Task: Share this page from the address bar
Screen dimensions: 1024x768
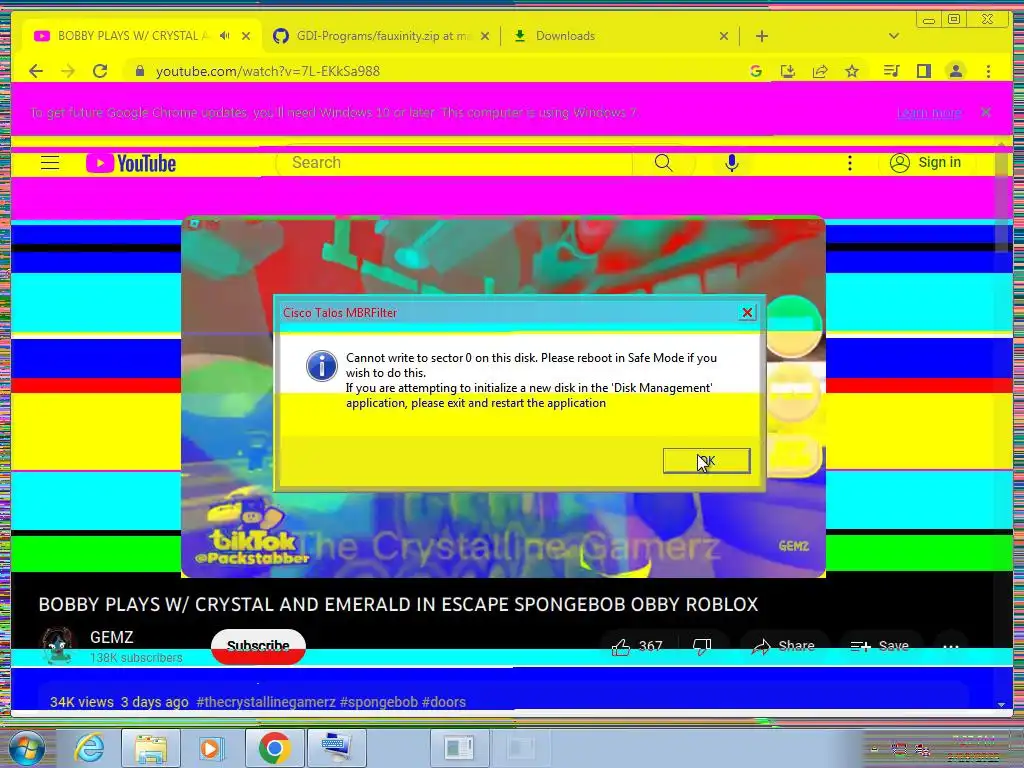Action: (820, 71)
